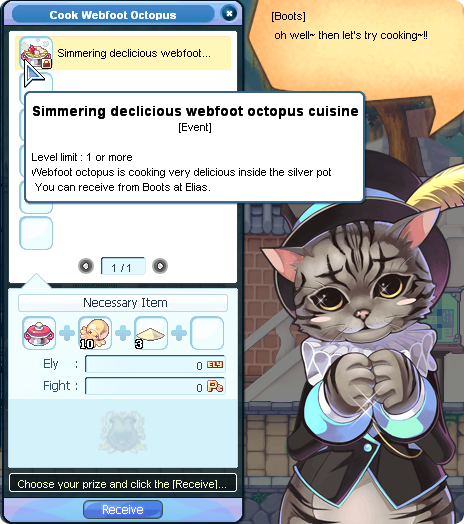The image size is (464, 524).
Task: Click the Fight amount field
Action: tap(155, 386)
